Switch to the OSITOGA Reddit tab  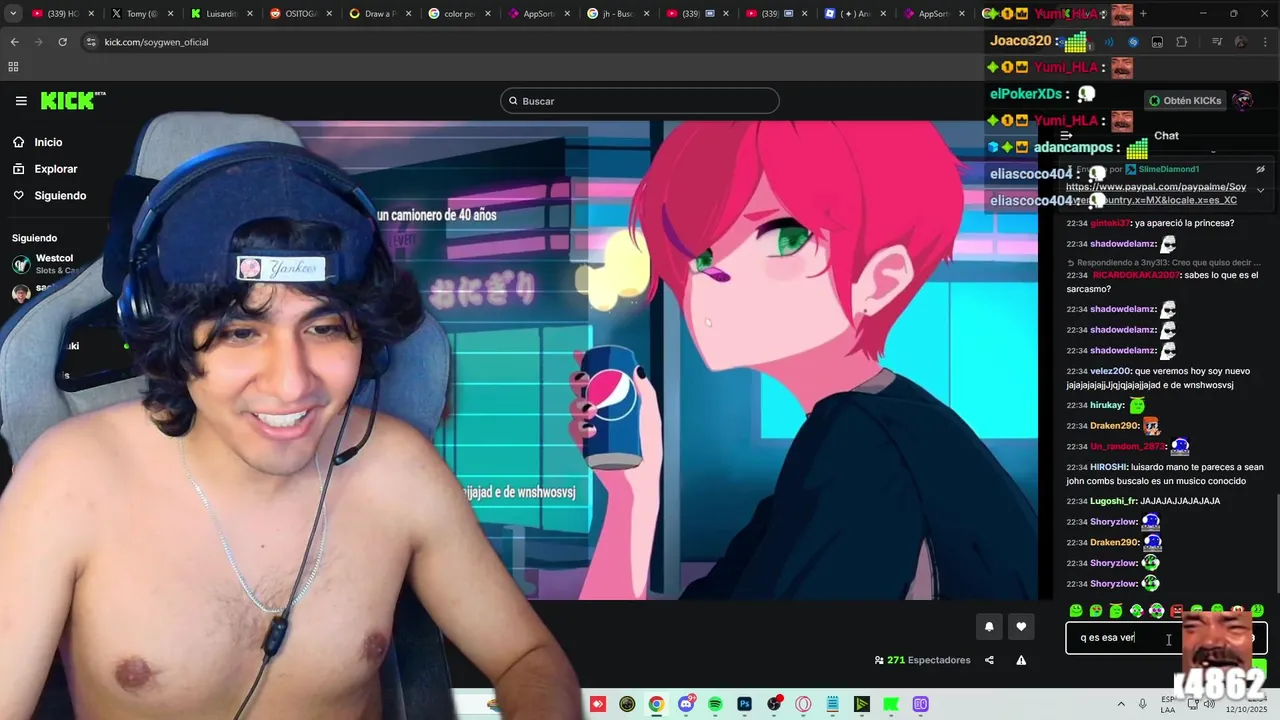[300, 14]
